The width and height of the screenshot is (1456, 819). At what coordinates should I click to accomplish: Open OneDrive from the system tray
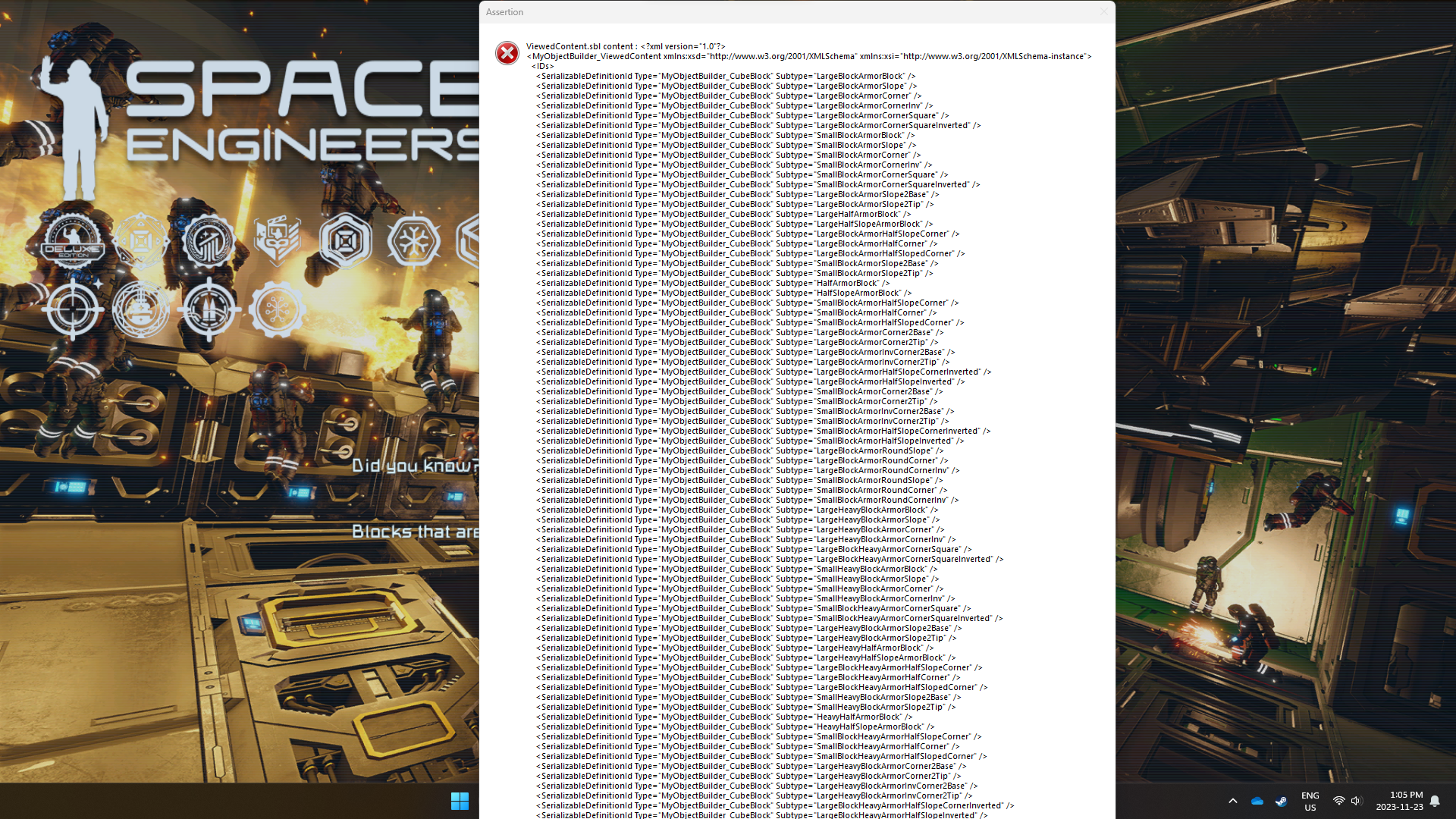[x=1257, y=801]
